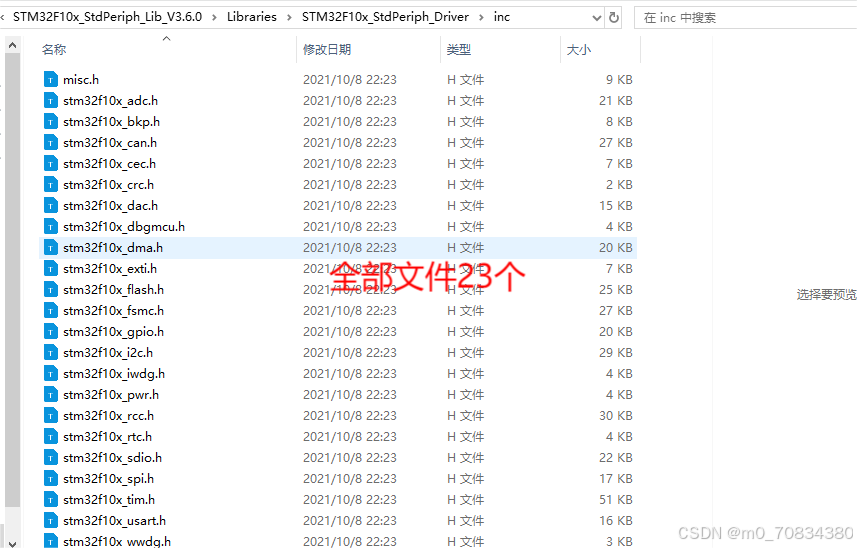Click the stm32f10x_usart.h file icon
The width and height of the screenshot is (857, 548).
[50, 521]
